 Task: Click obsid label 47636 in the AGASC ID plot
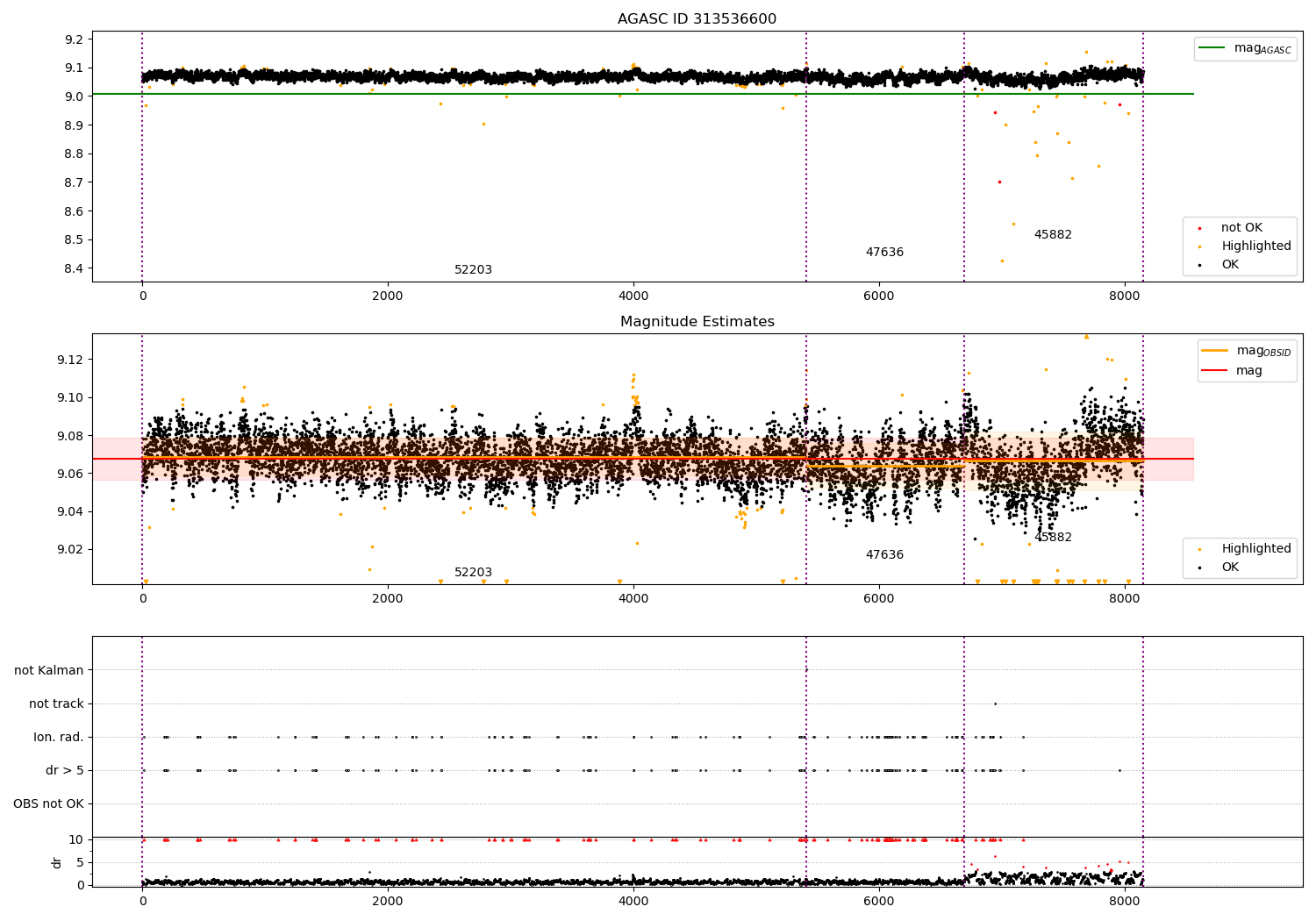point(884,253)
